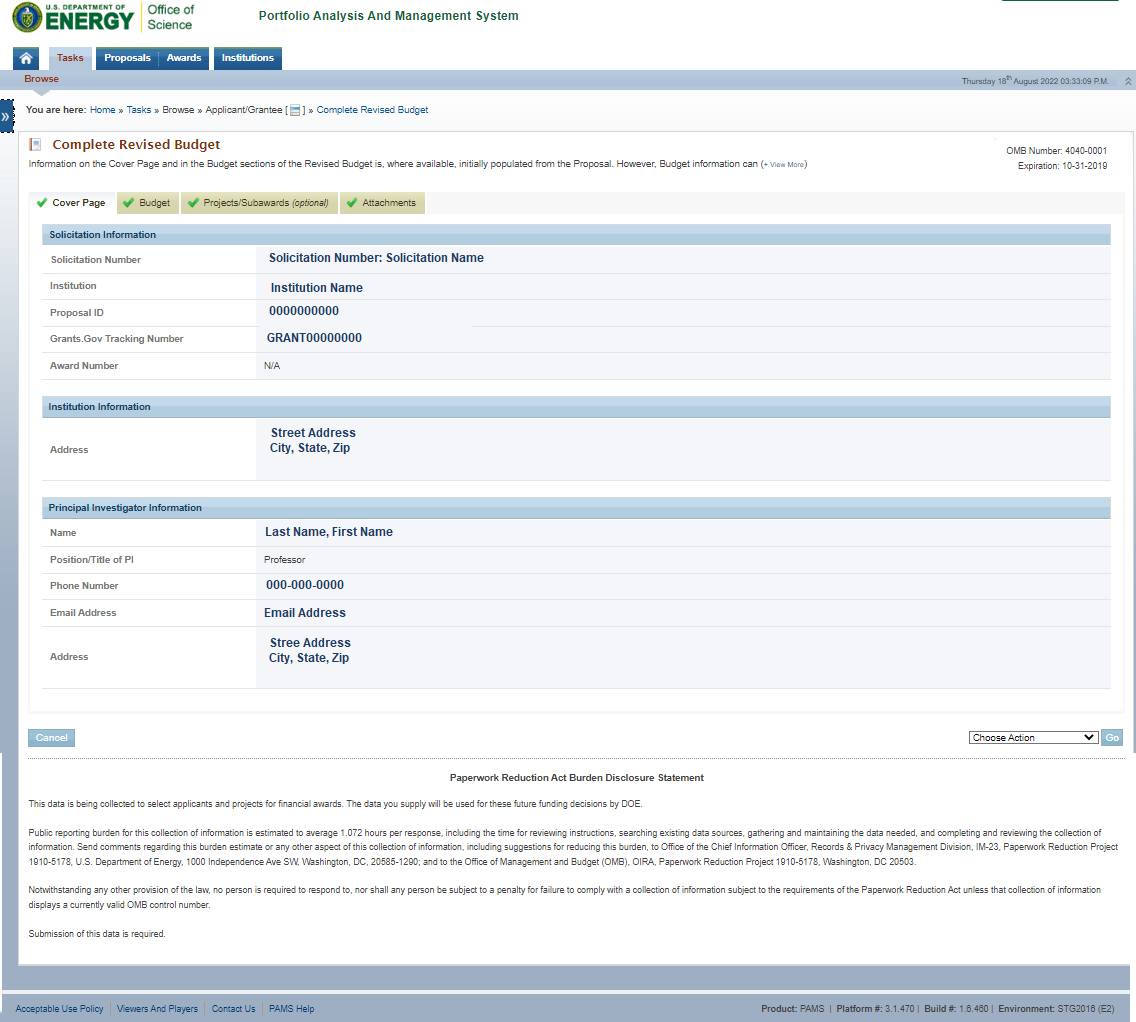Viewport: 1136px width, 1022px height.
Task: Click the Principal Investigator Information section header
Action: pyautogui.click(x=576, y=508)
